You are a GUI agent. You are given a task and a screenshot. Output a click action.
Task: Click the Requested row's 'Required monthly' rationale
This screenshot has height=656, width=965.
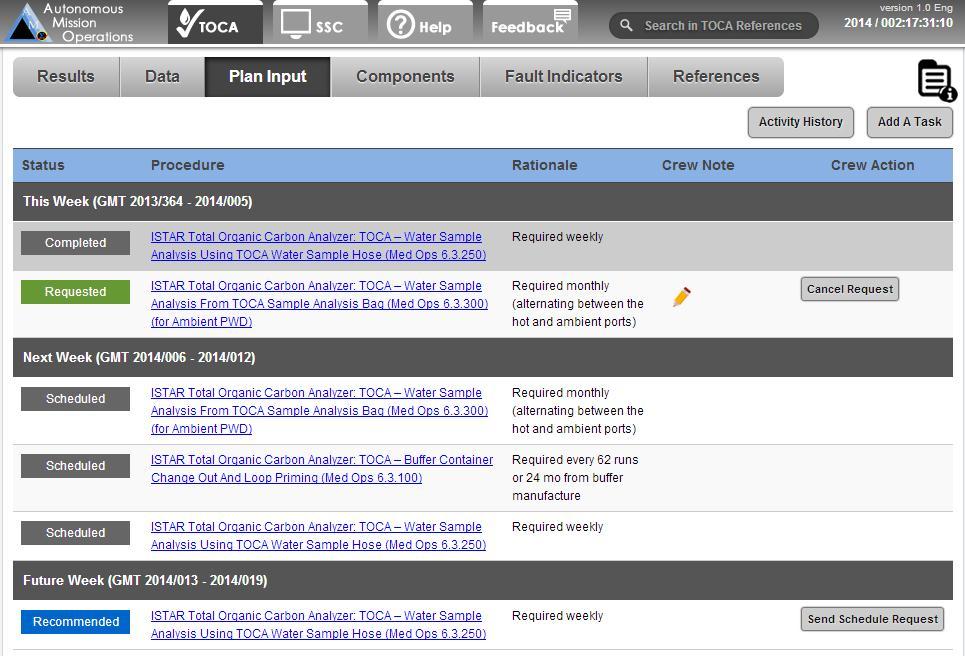[x=578, y=303]
